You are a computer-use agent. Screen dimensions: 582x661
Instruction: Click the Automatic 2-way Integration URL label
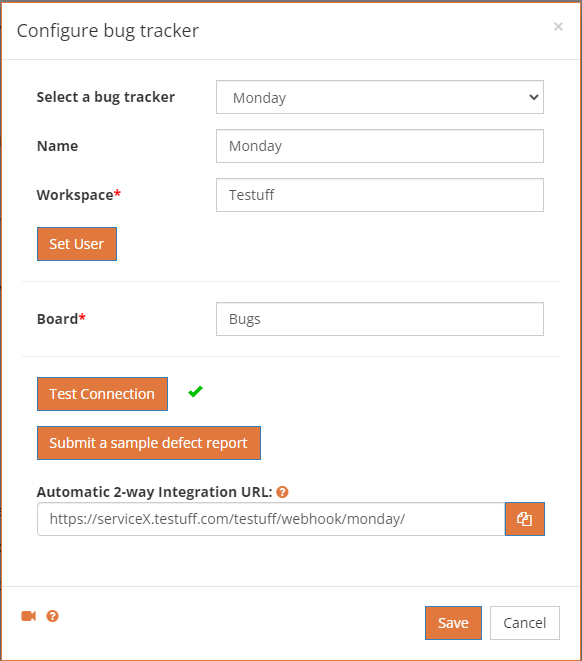[155, 492]
